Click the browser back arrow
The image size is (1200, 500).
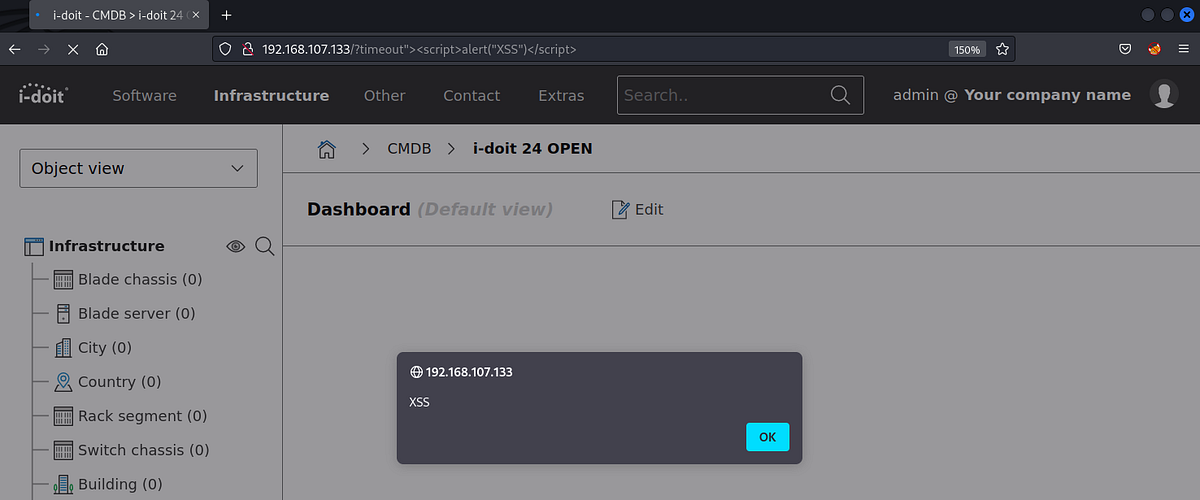[14, 49]
